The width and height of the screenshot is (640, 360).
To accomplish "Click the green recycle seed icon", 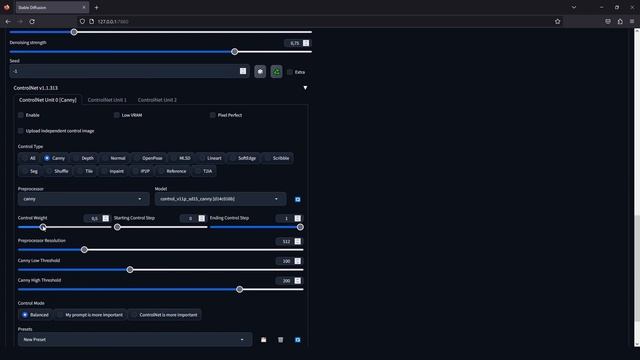I will click(276, 71).
